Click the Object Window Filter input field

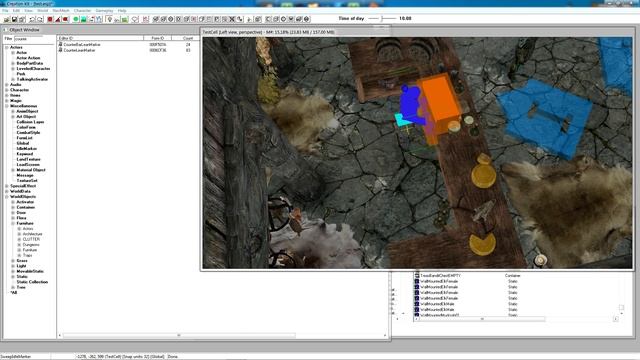28,39
